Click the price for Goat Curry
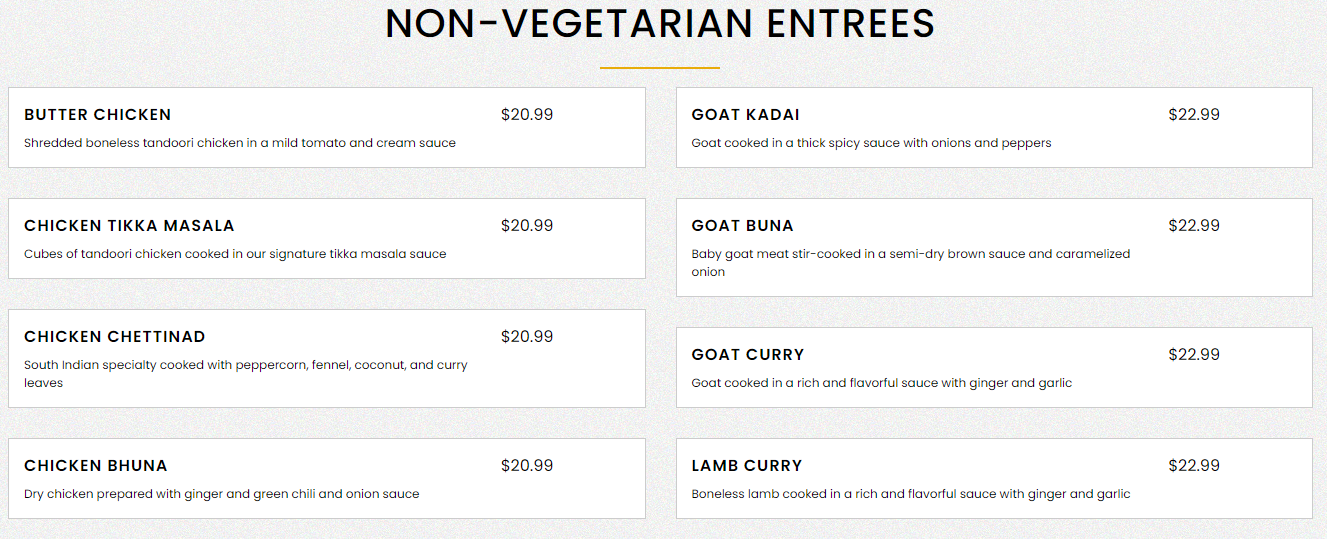 point(1194,355)
